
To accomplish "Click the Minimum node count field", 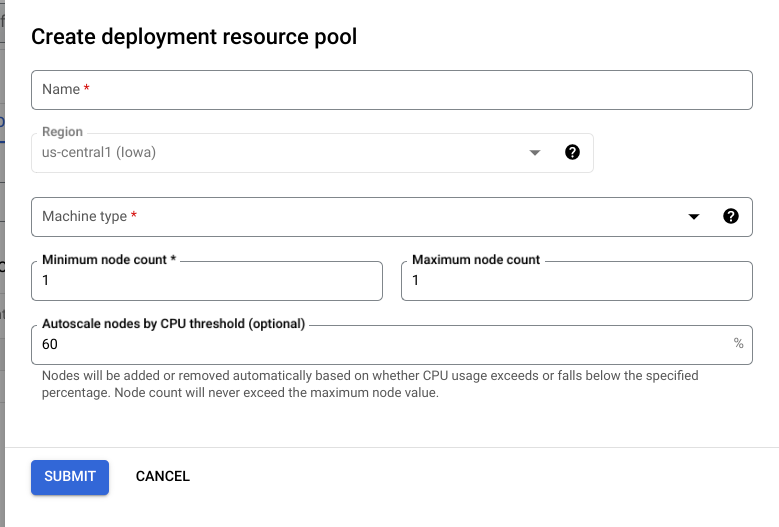I will (x=207, y=282).
